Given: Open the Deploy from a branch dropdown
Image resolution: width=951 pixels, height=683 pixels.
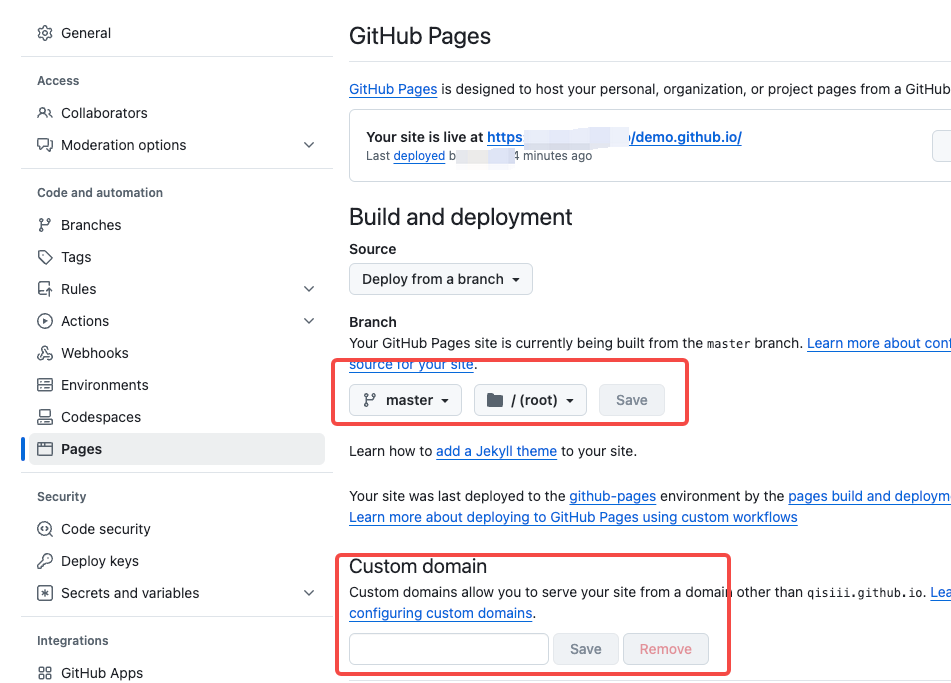Looking at the screenshot, I should point(441,279).
